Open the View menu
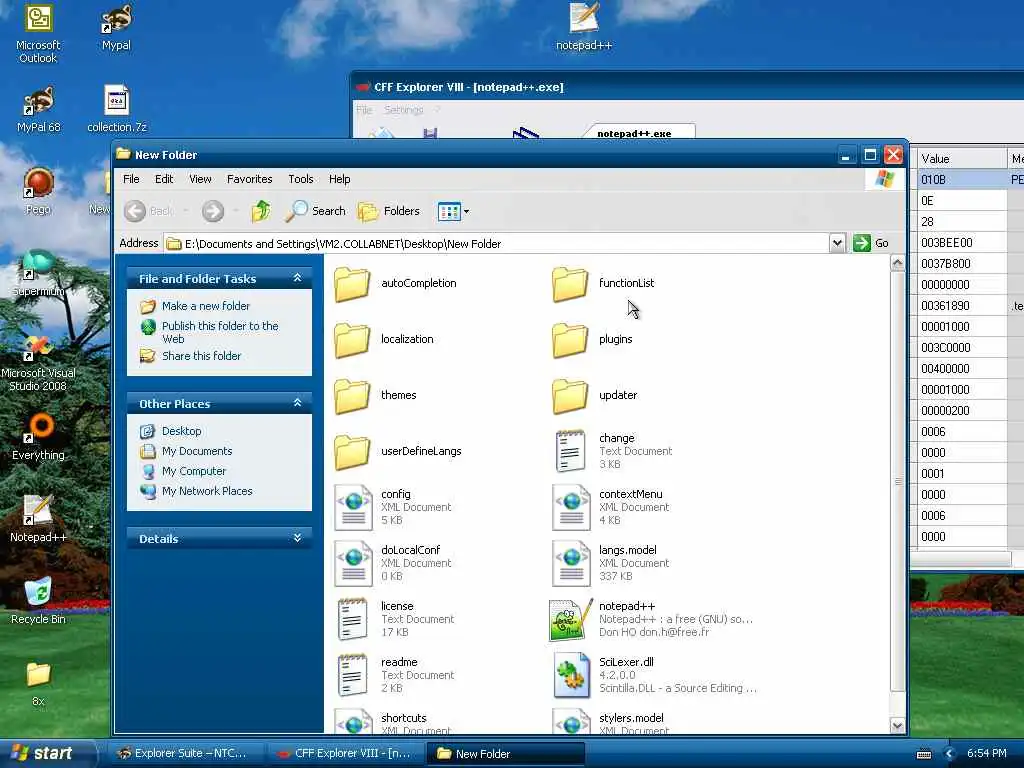Screen dimensions: 1024x768 (200, 179)
